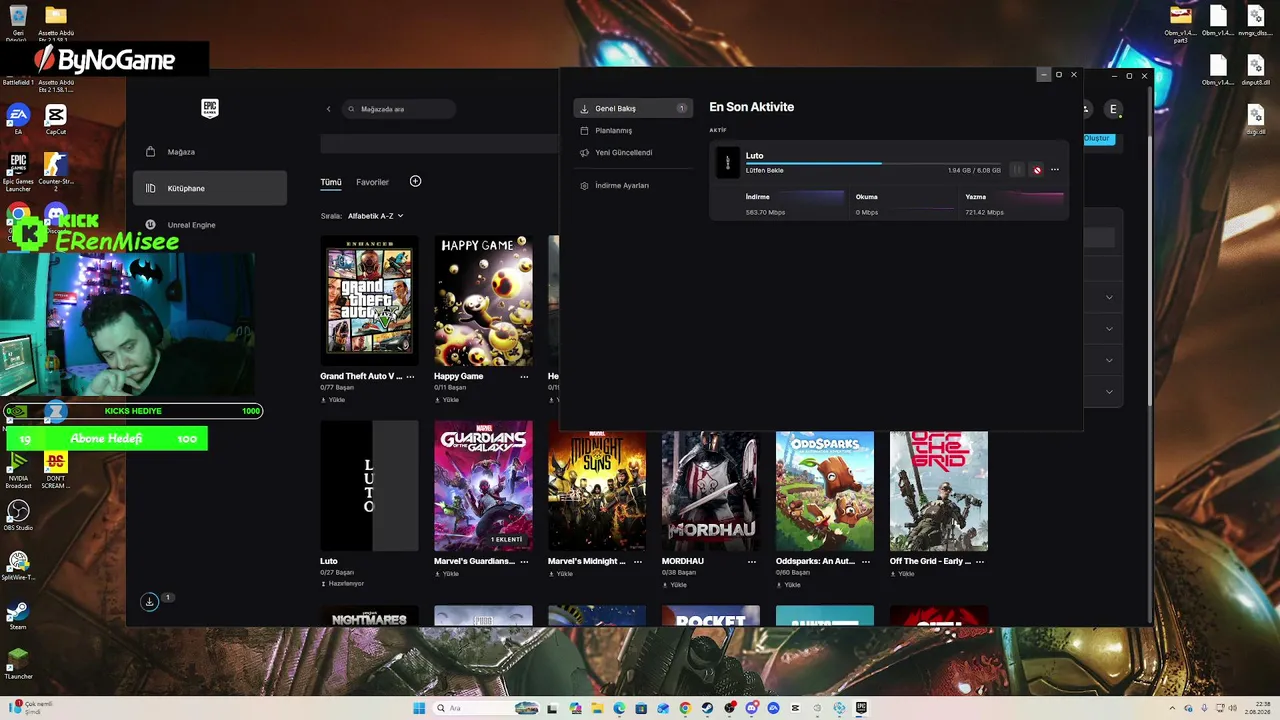Select Kütüphane in Epic sidebar
Viewport: 1280px width, 720px height.
[x=210, y=188]
